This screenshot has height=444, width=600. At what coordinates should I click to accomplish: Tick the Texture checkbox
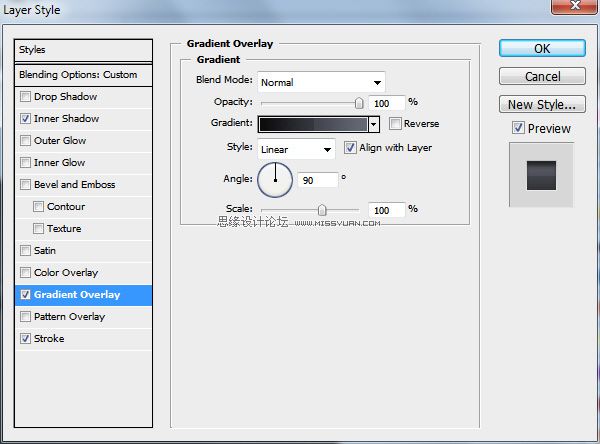pyautogui.click(x=38, y=229)
